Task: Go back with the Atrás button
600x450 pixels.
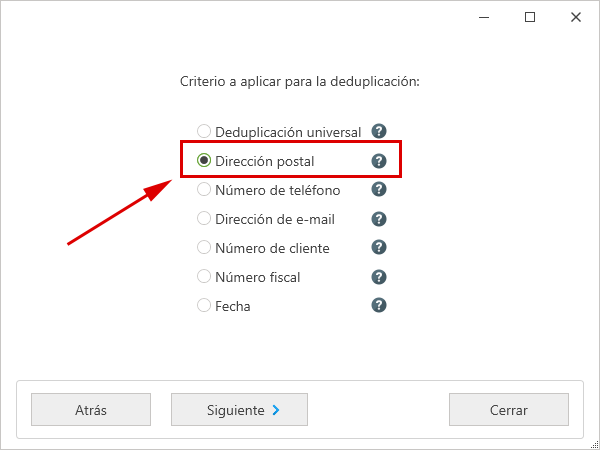Action: 91,410
